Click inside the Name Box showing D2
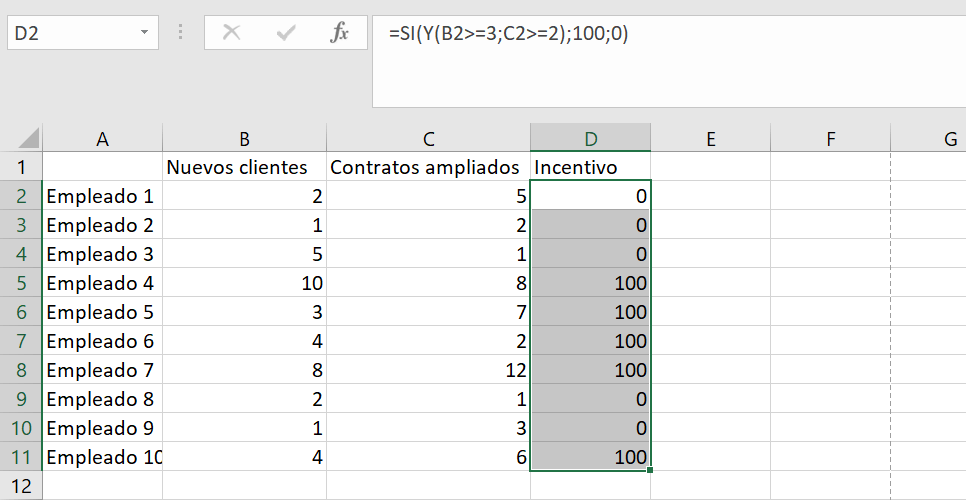The width and height of the screenshot is (966, 500). point(73,33)
